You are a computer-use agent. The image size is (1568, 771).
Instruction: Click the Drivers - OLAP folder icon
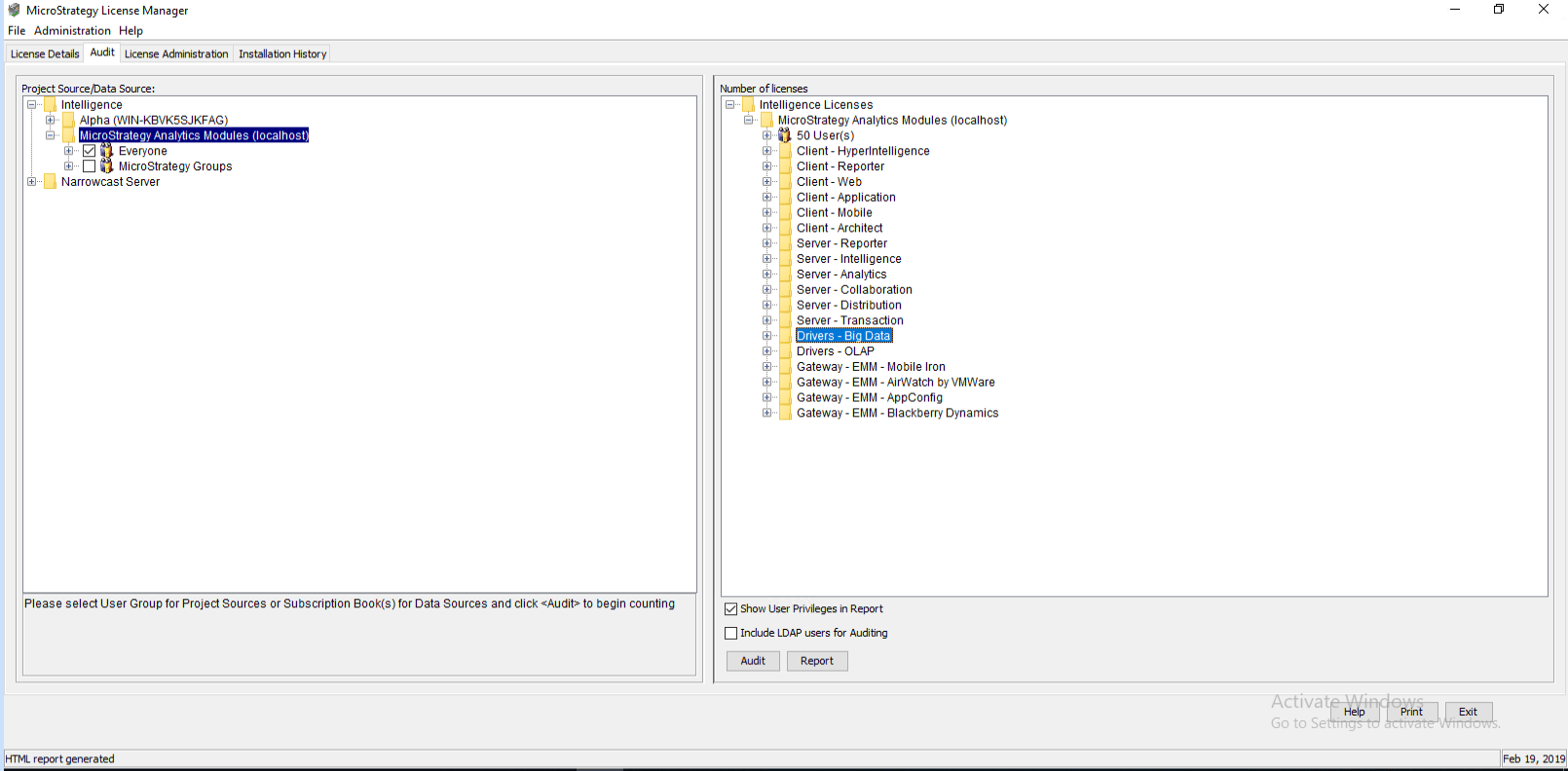point(785,351)
